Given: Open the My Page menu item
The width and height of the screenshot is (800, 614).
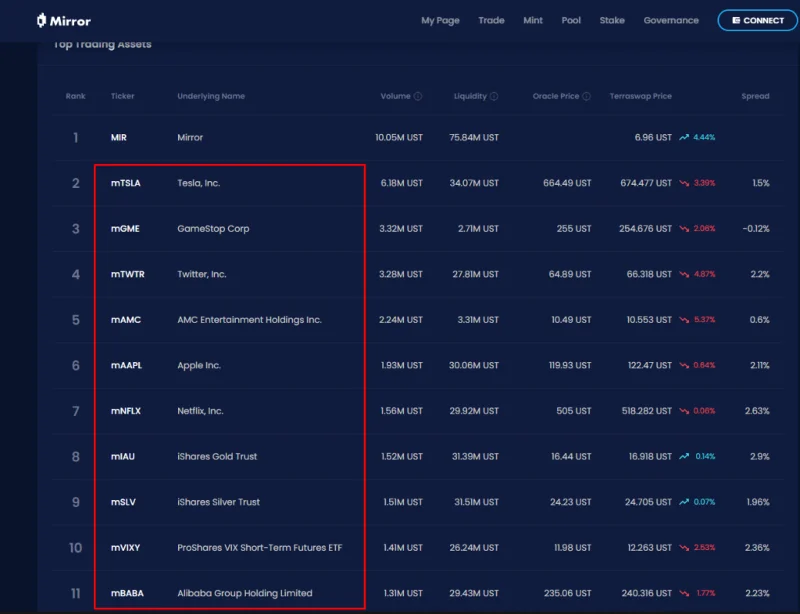Looking at the screenshot, I should coord(440,20).
